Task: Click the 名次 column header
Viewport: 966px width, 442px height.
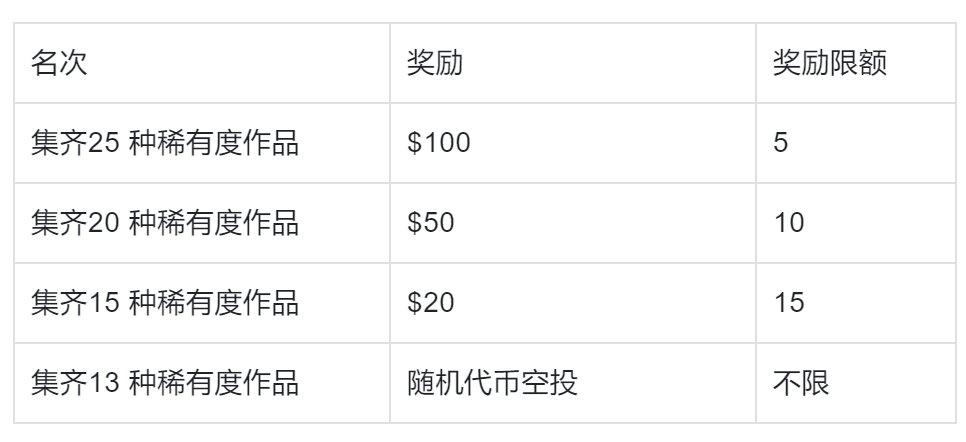Action: click(60, 63)
